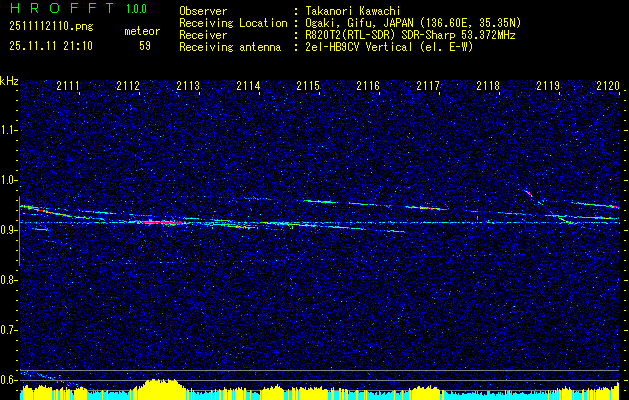Click time marker 2120
Image resolution: width=629 pixels, height=400 pixels.
(608, 86)
